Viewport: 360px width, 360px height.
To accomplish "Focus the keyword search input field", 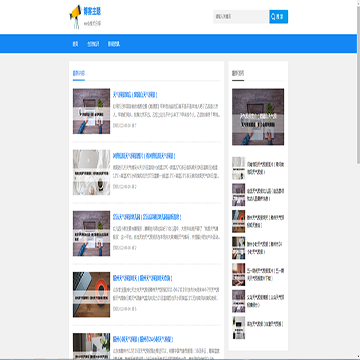I will (x=241, y=16).
